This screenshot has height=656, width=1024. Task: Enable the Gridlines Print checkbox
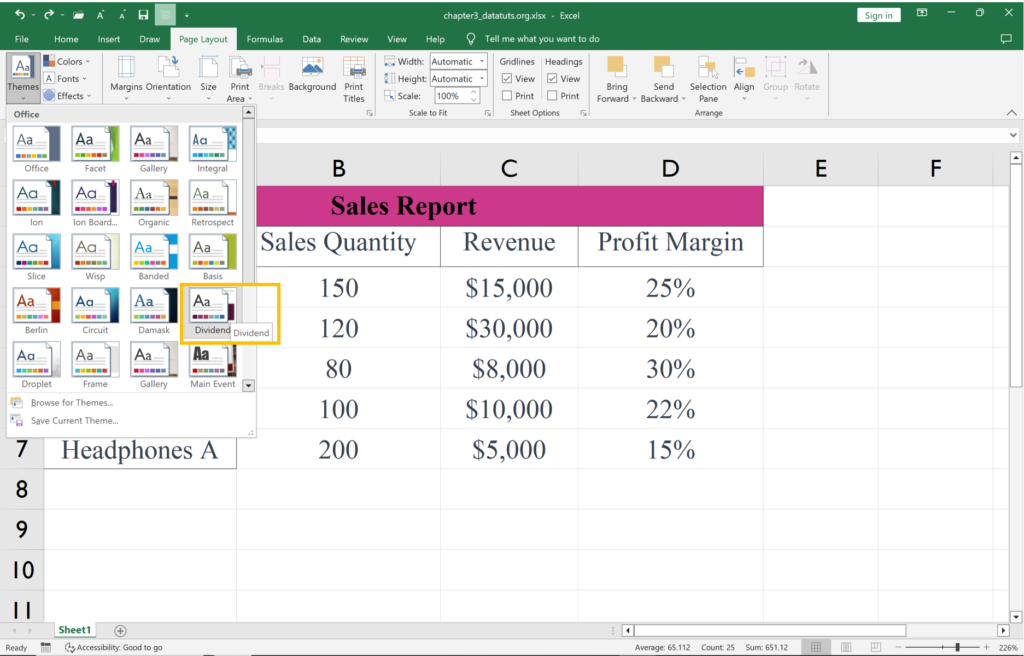(x=507, y=96)
